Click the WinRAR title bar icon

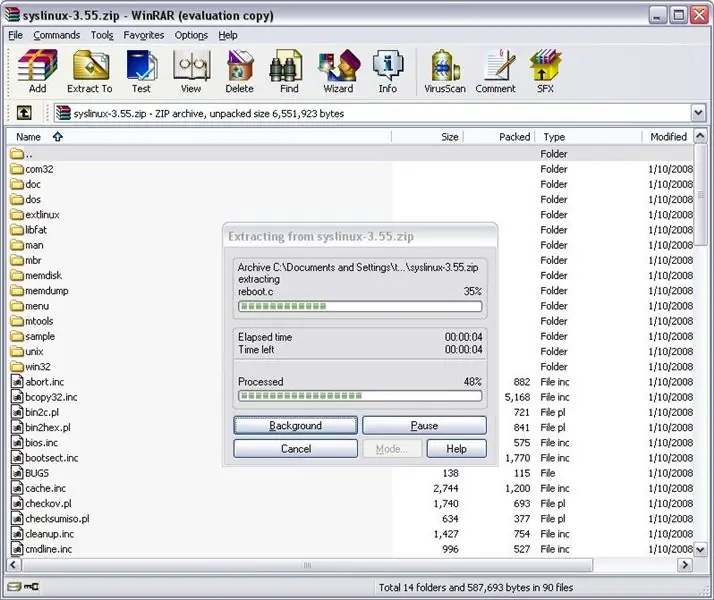pyautogui.click(x=12, y=15)
